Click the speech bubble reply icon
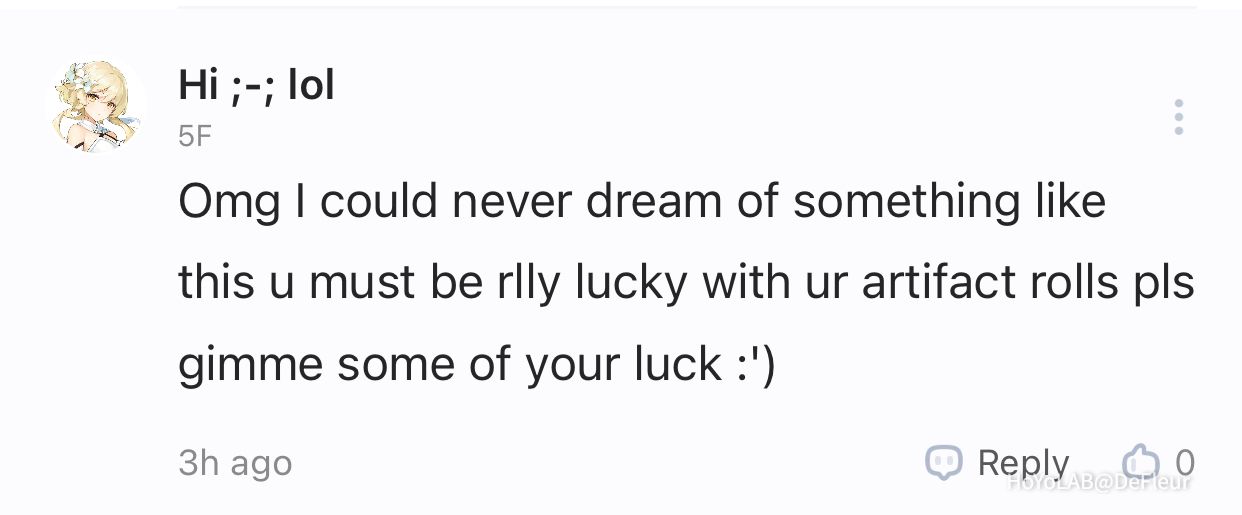This screenshot has height=515, width=1242. coord(944,462)
